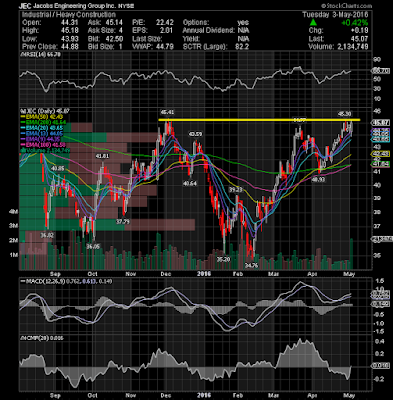Click the green up-arrow change indicator
The width and height of the screenshot is (393, 400).
313,22
